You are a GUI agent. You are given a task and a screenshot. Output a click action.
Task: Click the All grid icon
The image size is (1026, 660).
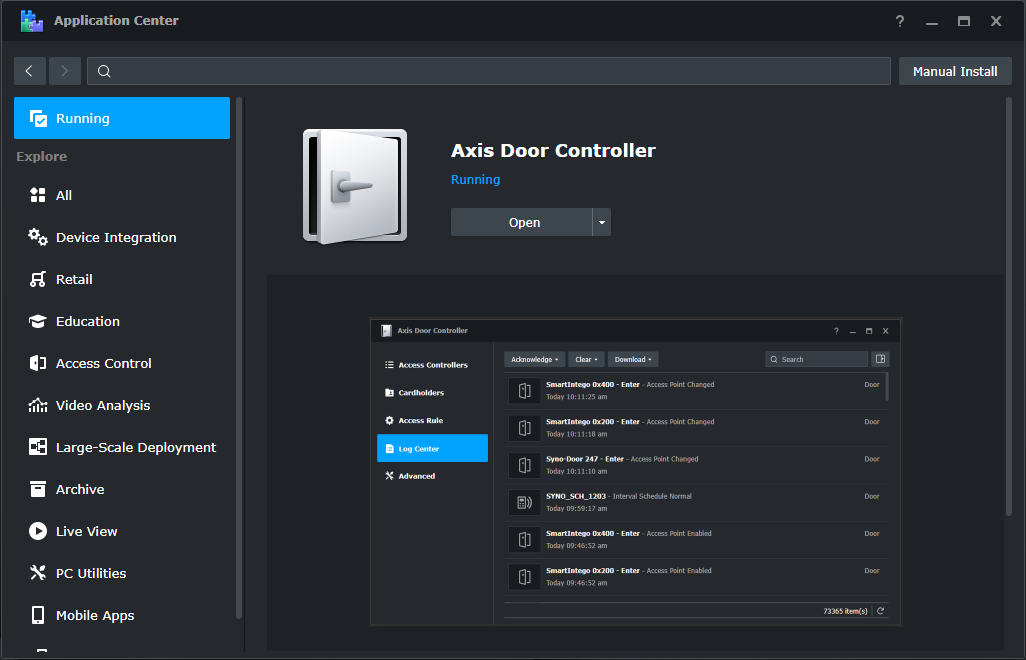(38, 195)
